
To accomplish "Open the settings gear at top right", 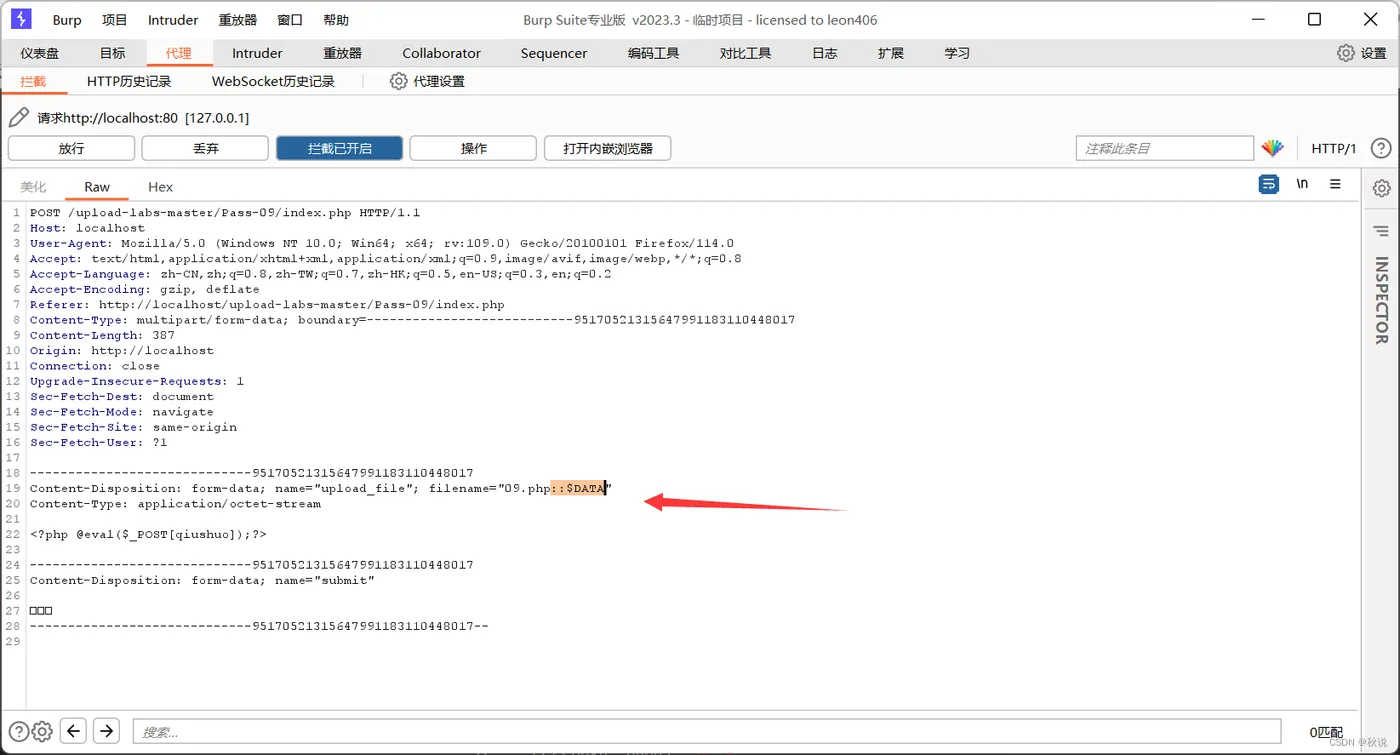I will coord(1346,53).
